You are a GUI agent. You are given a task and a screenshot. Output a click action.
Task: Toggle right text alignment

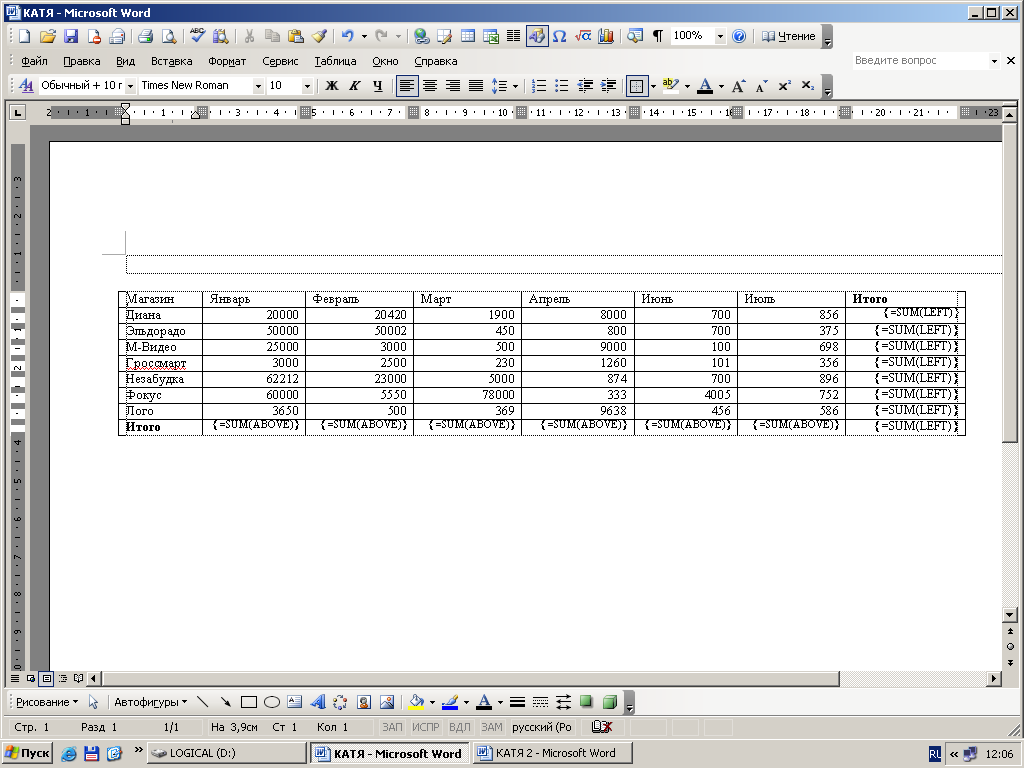pyautogui.click(x=453, y=86)
